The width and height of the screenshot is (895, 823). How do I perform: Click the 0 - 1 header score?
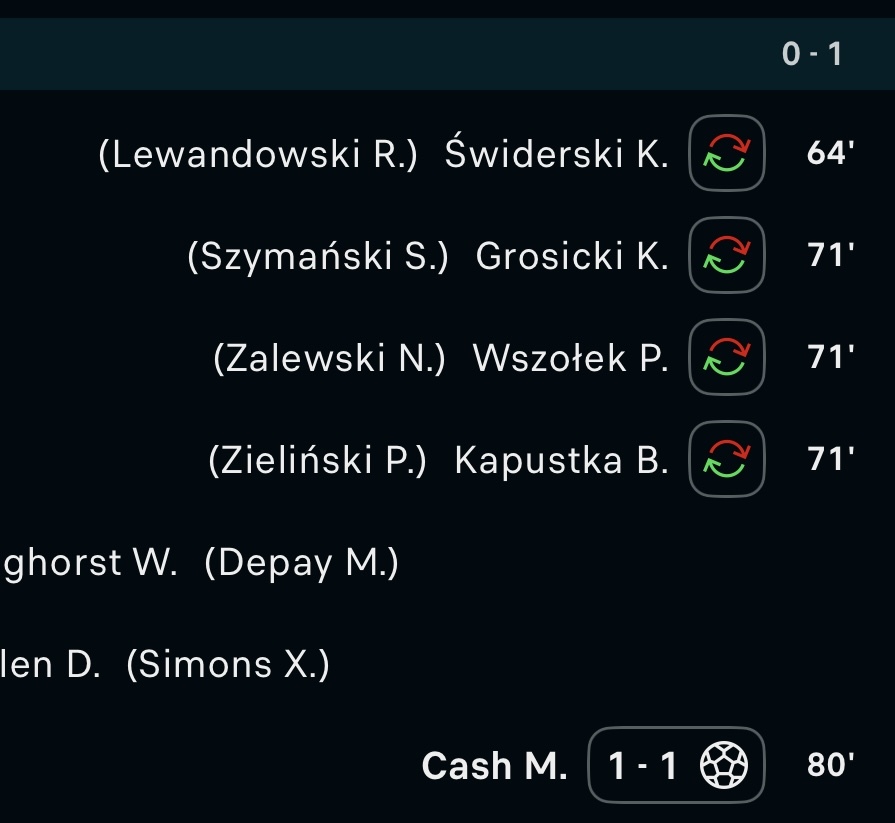tap(812, 54)
